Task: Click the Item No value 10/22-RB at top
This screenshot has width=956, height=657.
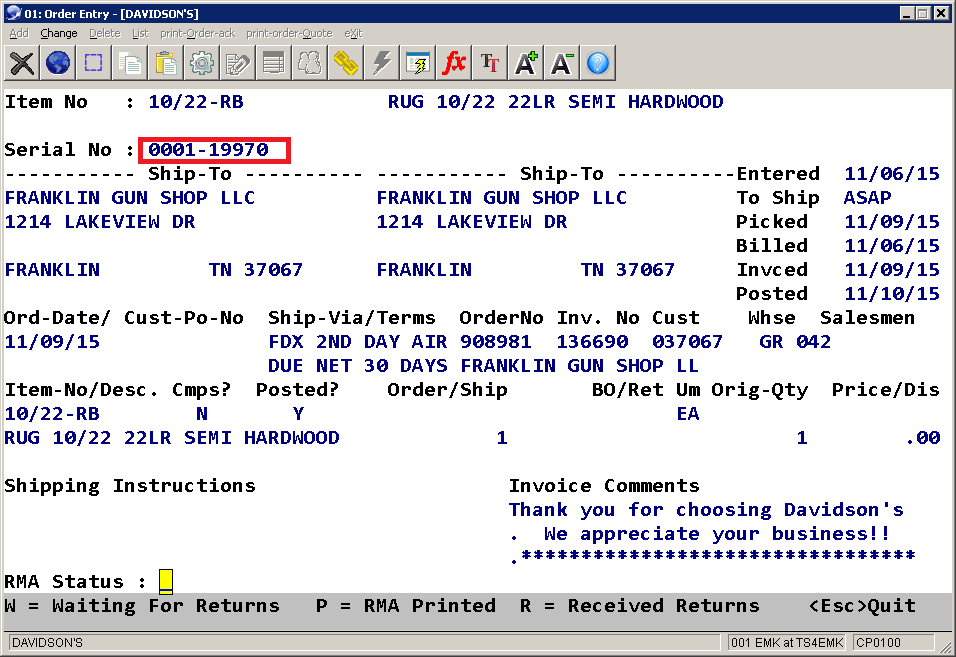Action: tap(196, 102)
